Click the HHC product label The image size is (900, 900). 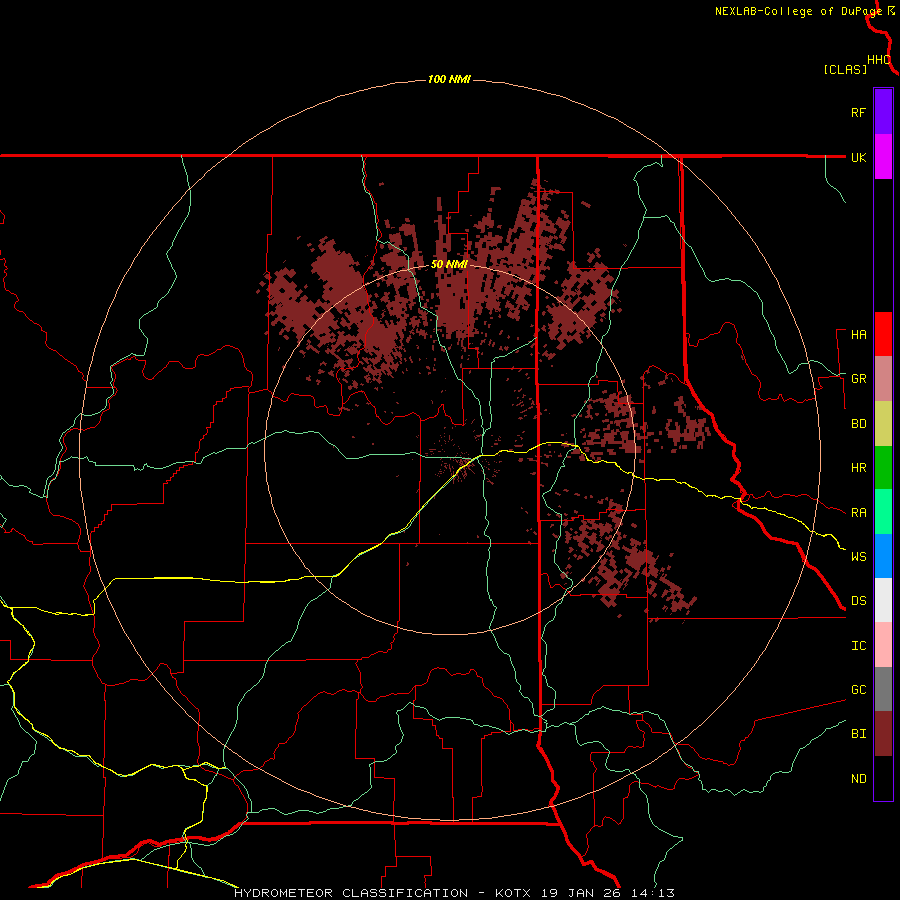click(x=879, y=60)
